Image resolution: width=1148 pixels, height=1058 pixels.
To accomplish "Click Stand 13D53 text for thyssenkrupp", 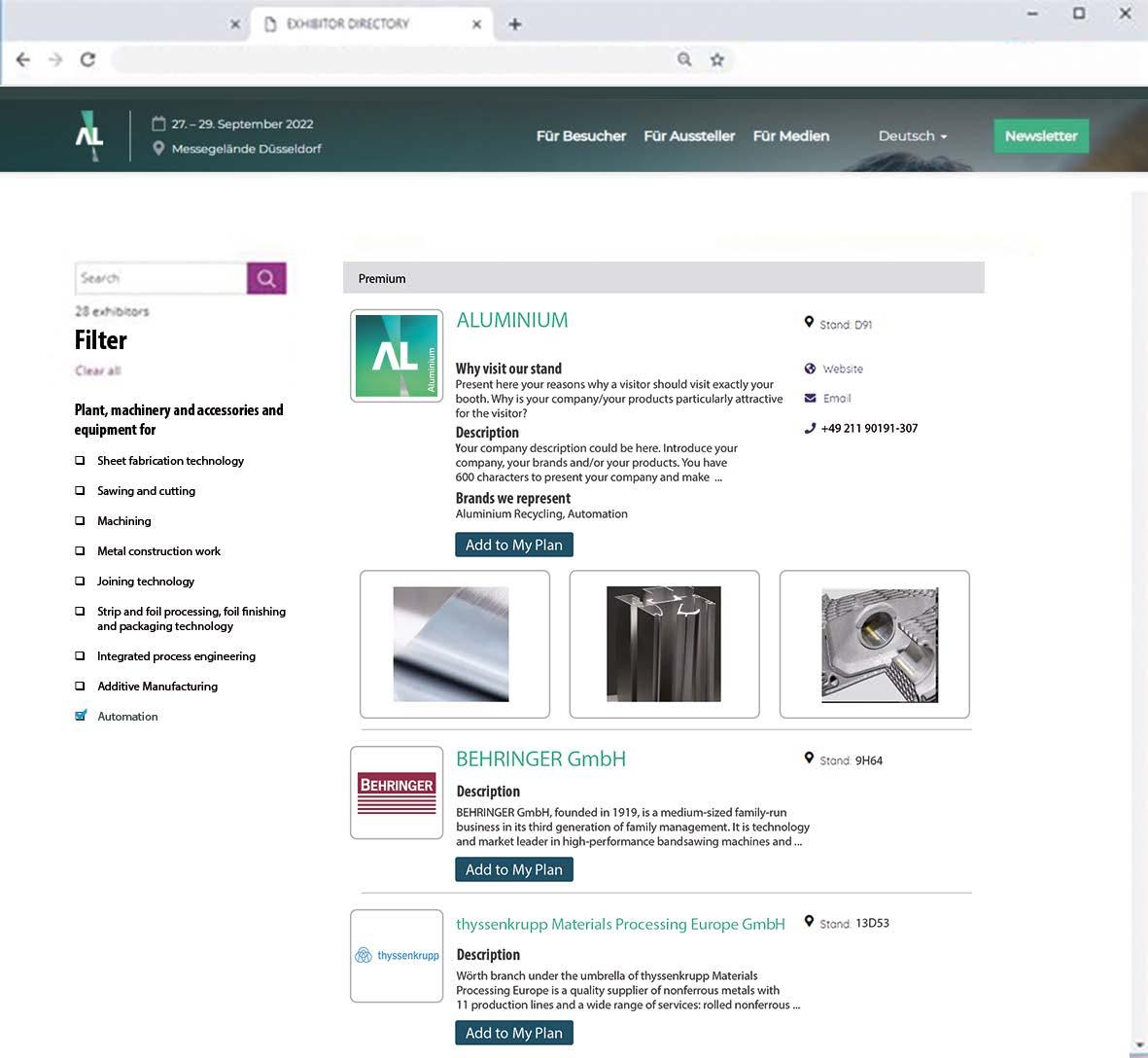I will [854, 923].
